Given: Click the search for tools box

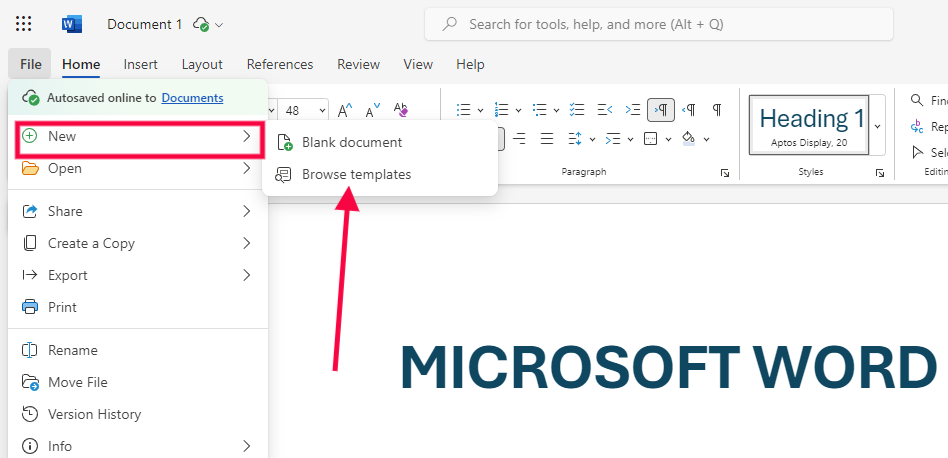Looking at the screenshot, I should point(659,24).
